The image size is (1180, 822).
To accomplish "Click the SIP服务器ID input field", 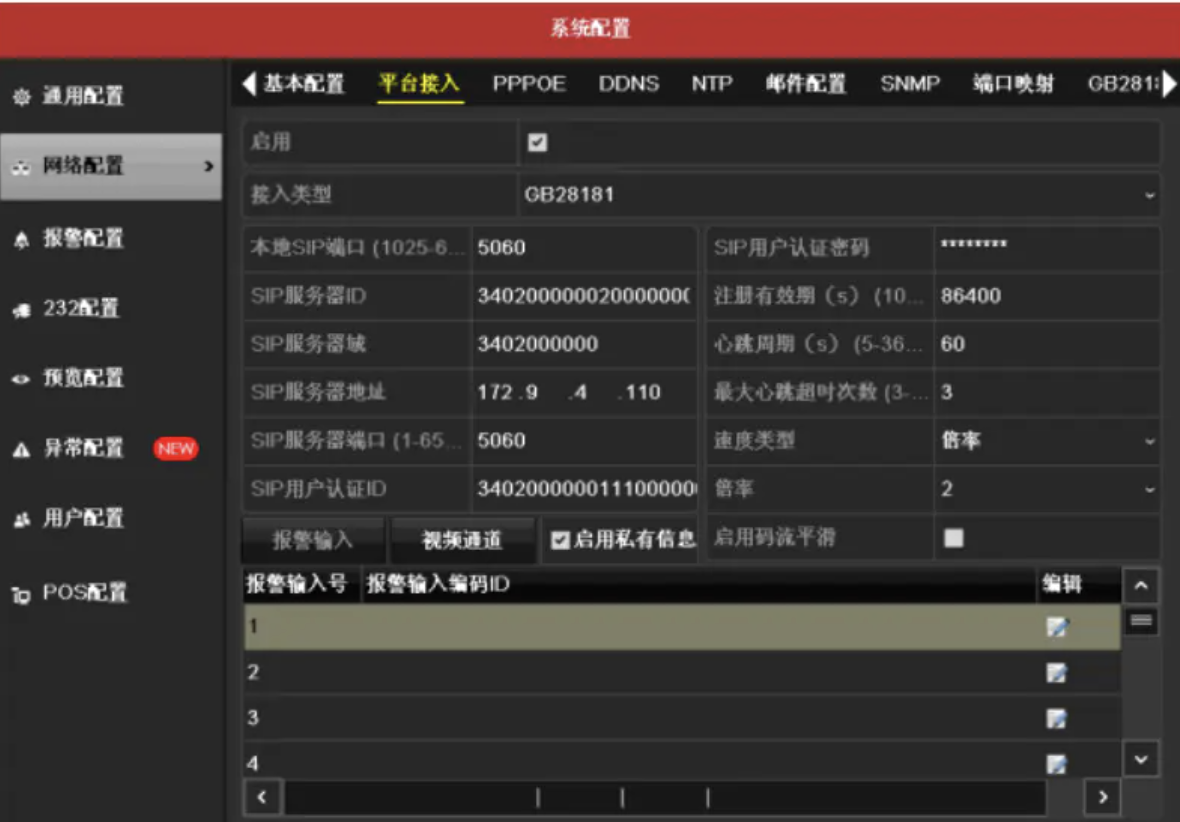I will point(584,296).
